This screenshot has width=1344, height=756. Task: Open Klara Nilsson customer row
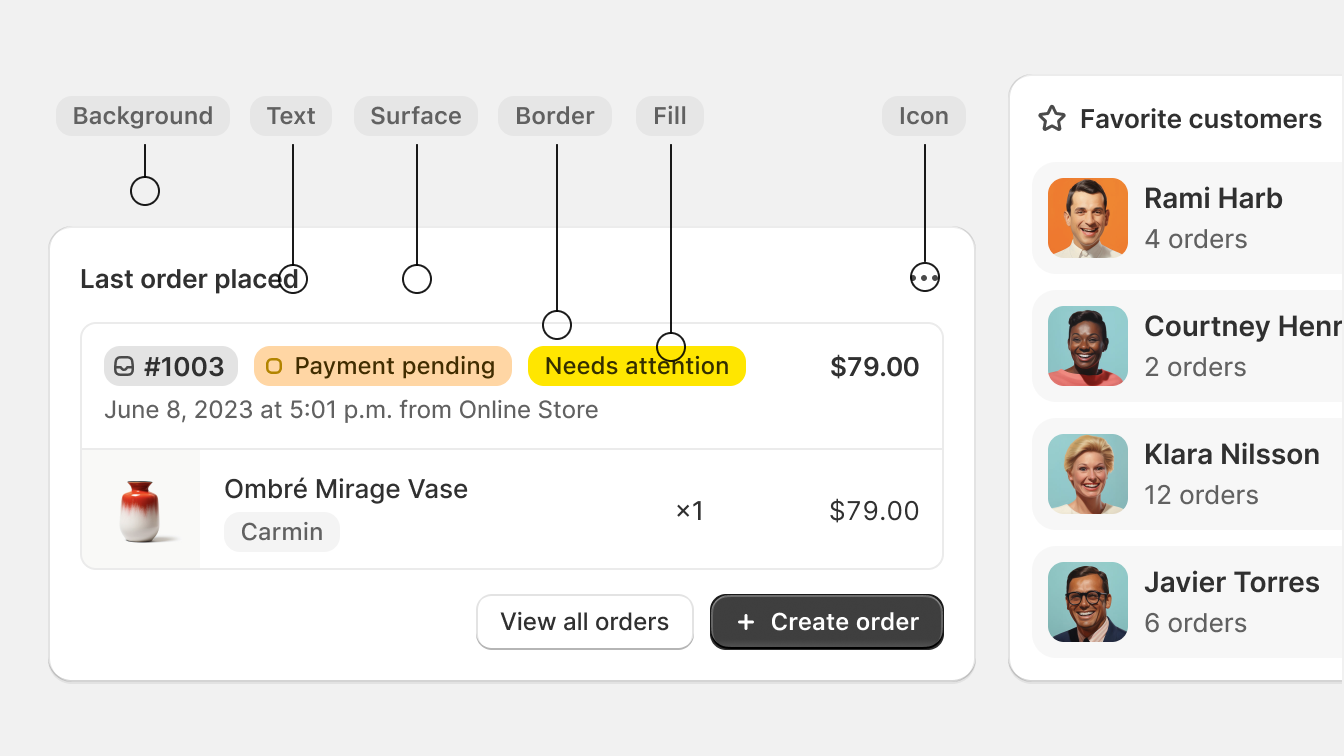pyautogui.click(x=1188, y=474)
